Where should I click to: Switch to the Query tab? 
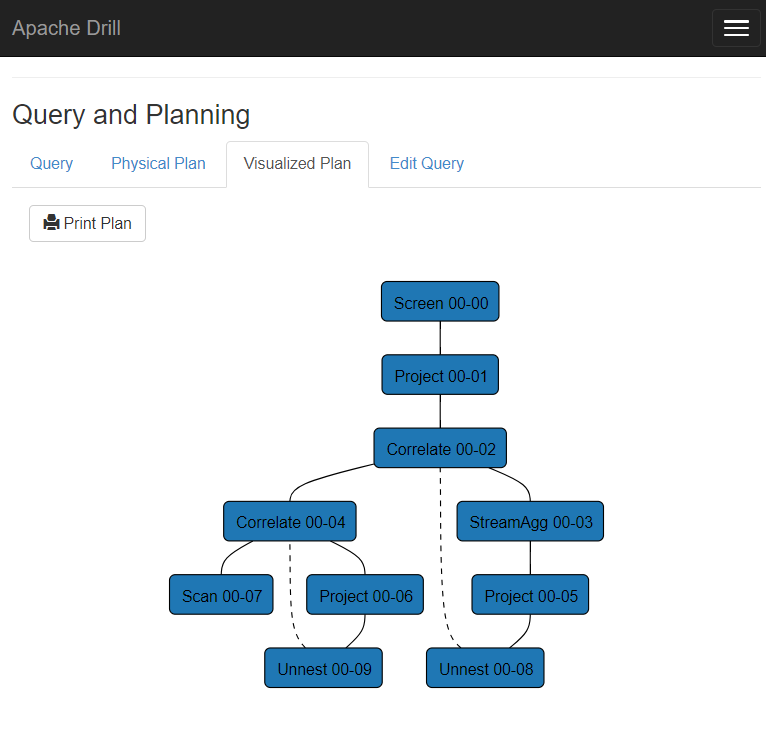coord(51,164)
